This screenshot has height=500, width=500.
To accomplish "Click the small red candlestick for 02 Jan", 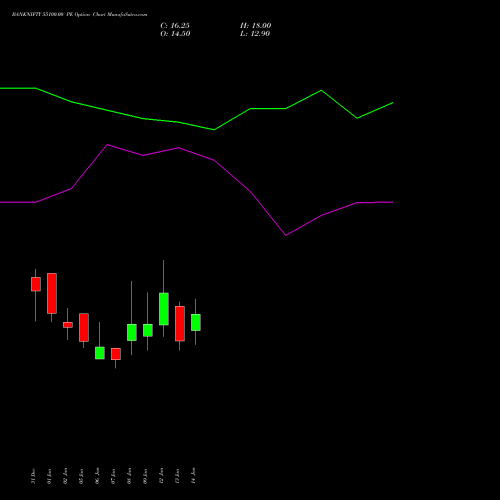I will coord(68,325).
